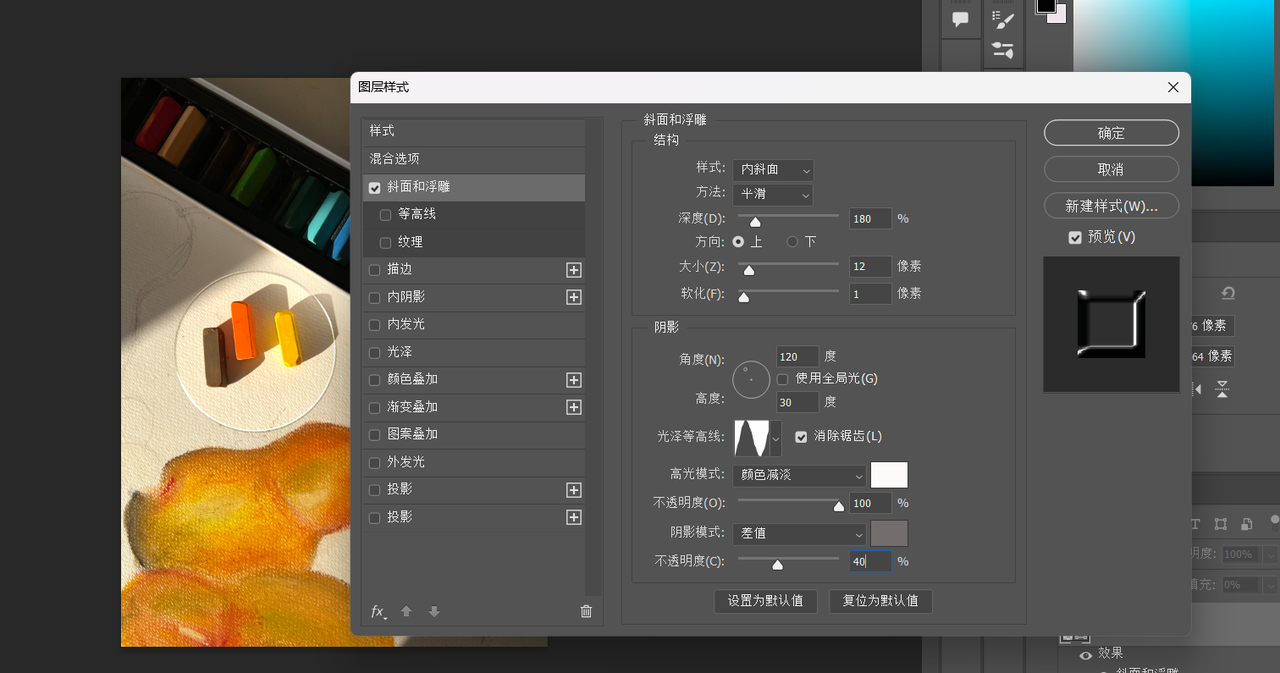Image resolution: width=1280 pixels, height=673 pixels.
Task: Add another 描边 effect with its plus icon
Action: (574, 270)
